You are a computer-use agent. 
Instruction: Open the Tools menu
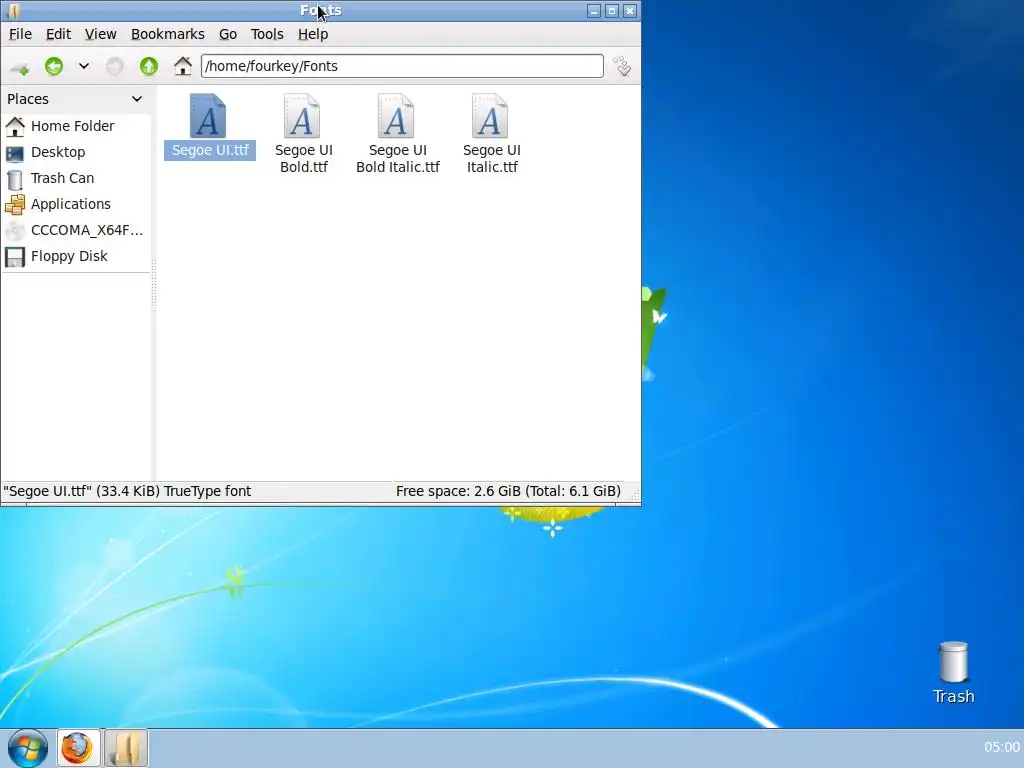[267, 34]
